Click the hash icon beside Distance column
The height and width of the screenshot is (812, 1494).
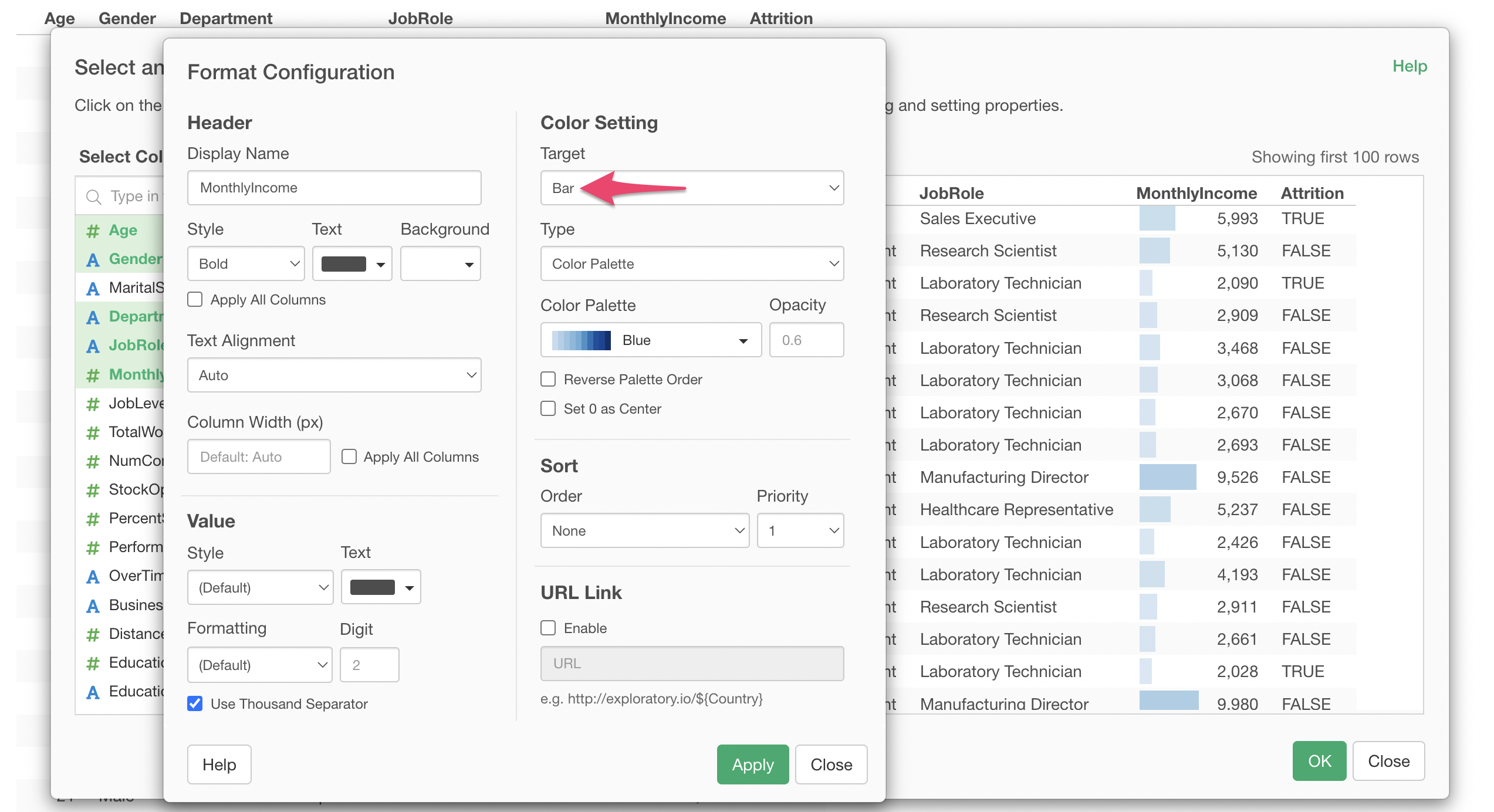coord(93,634)
